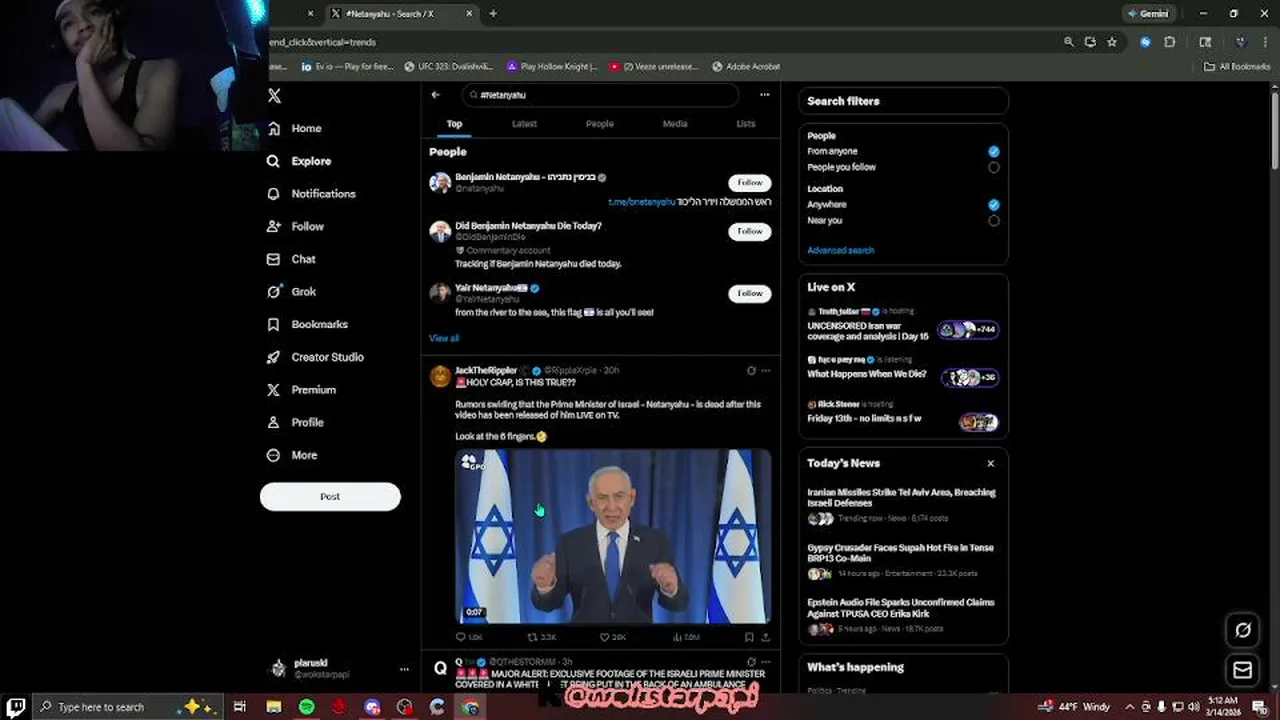The height and width of the screenshot is (720, 1280).
Task: Follow 'Did Benjamin Netanyahu Die Today?' account
Action: click(x=750, y=231)
